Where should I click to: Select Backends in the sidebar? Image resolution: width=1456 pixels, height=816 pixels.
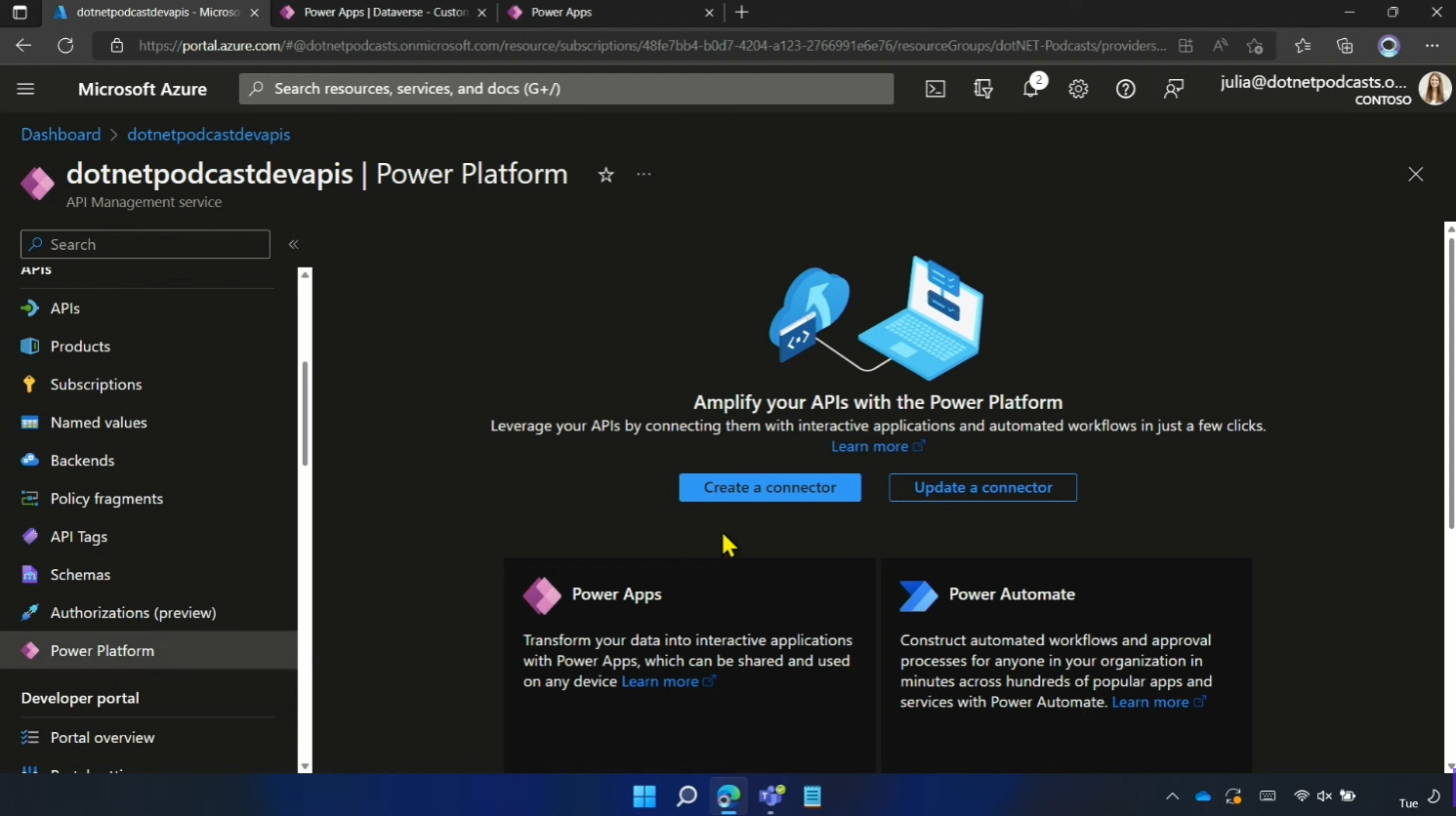[82, 461]
